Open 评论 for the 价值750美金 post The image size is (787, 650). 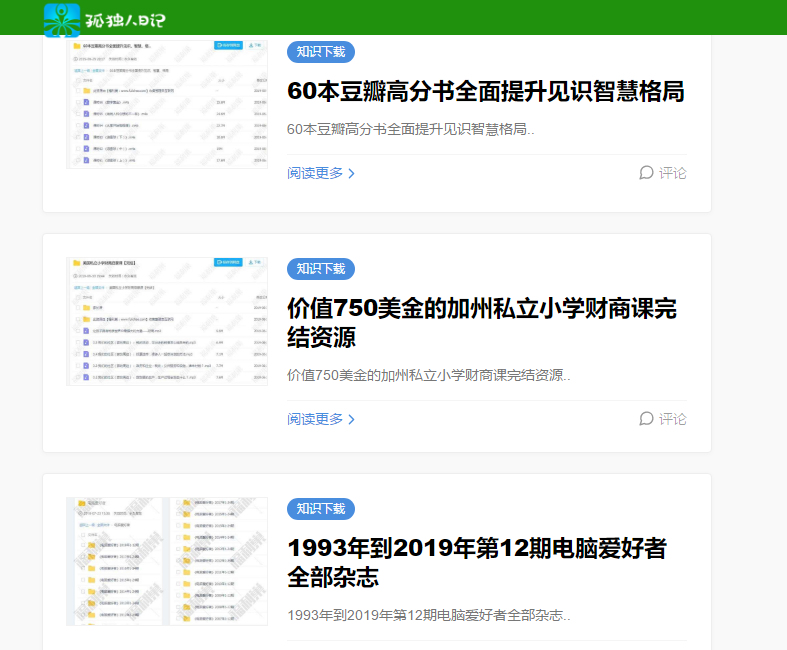[x=672, y=419]
